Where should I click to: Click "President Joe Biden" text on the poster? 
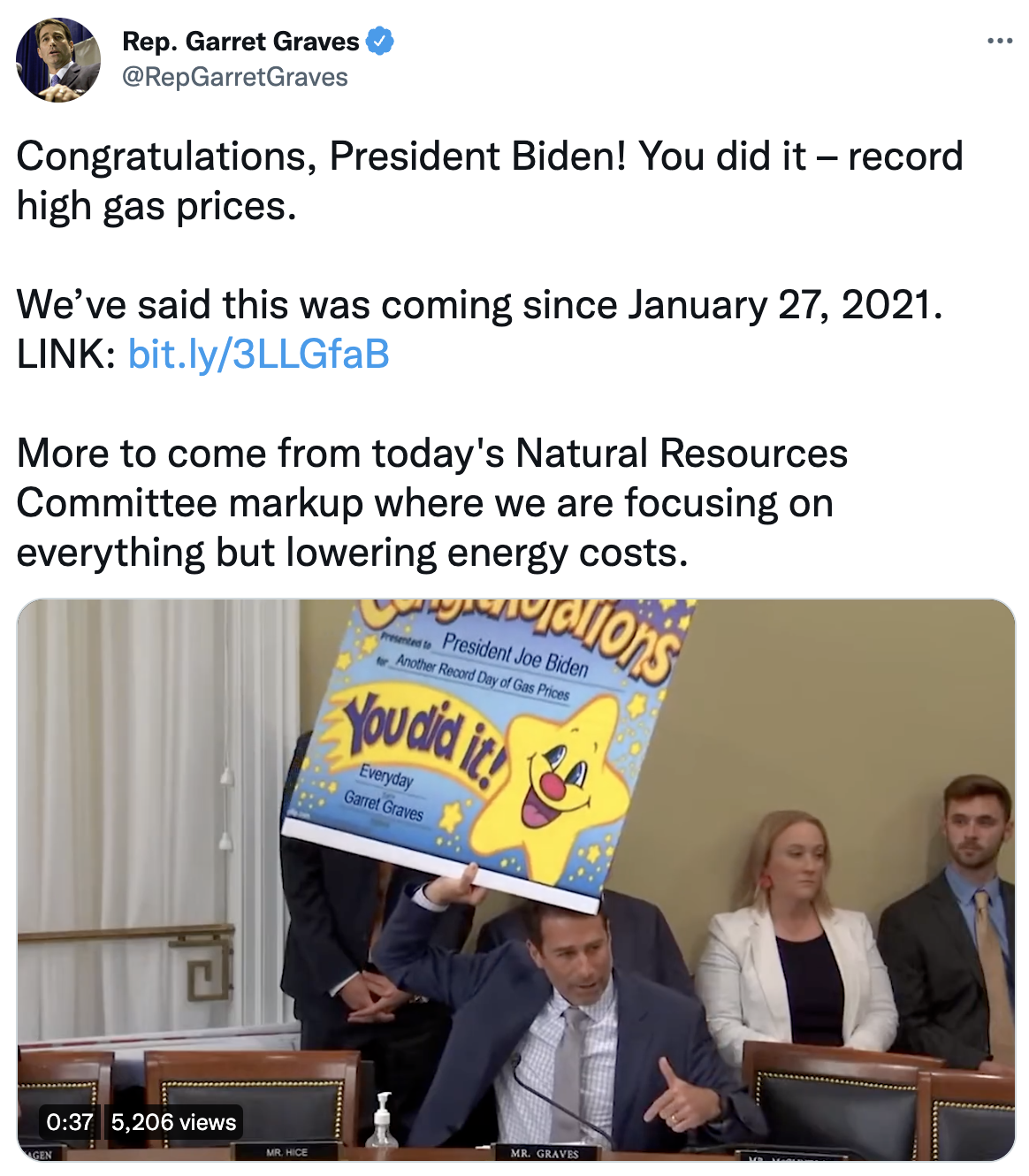click(x=515, y=654)
